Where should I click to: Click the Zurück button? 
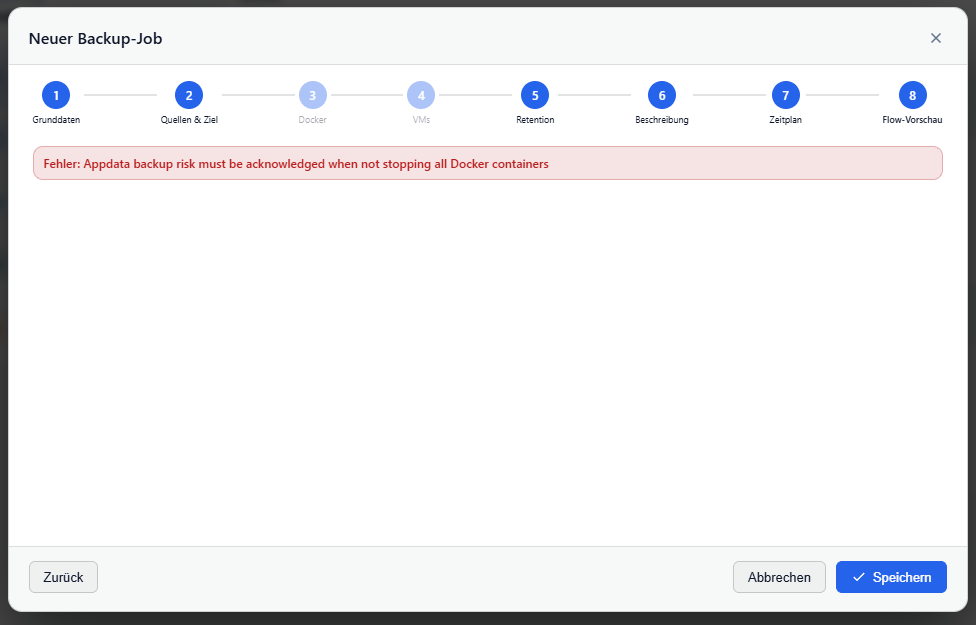click(63, 577)
